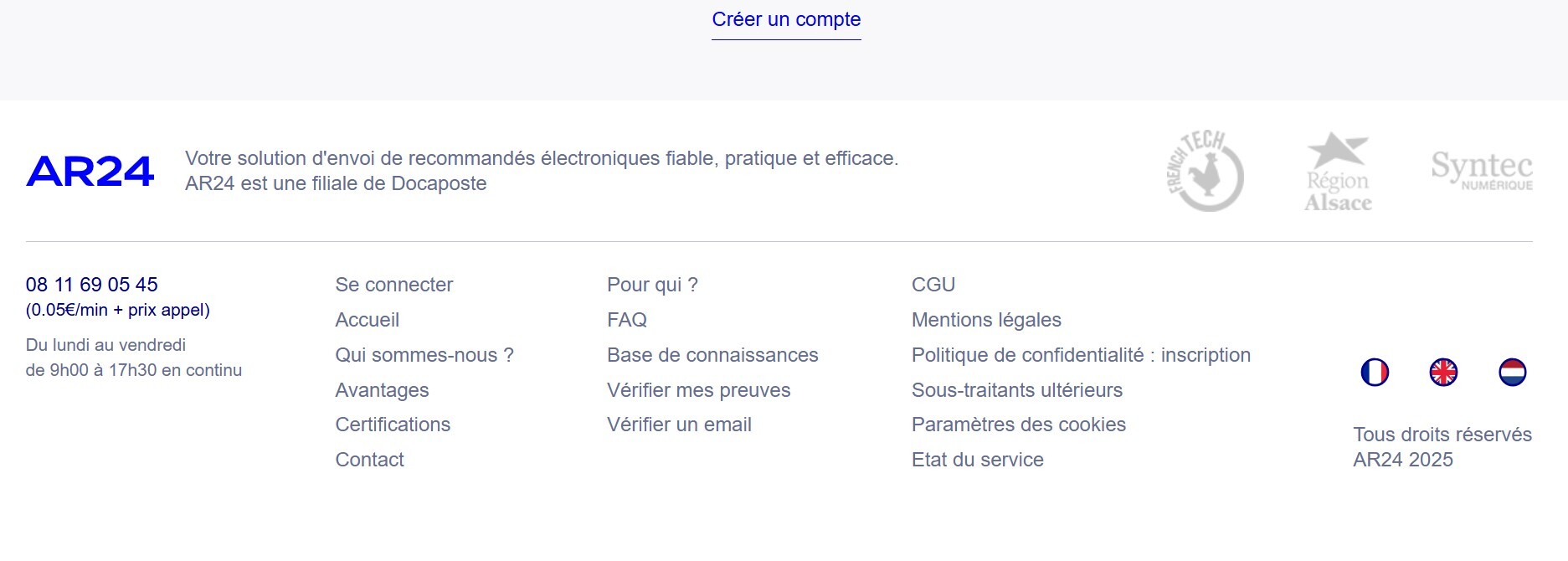Call the 08 11 69 05 45 number
The width and height of the screenshot is (1568, 561).
click(91, 285)
